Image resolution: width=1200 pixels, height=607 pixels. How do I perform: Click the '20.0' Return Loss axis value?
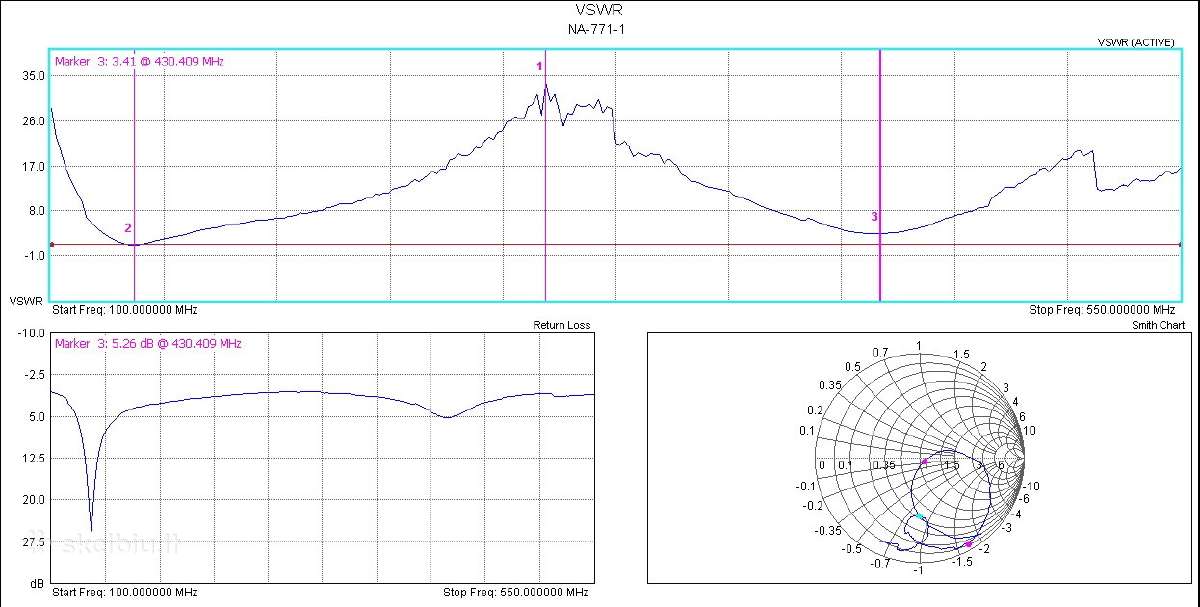coord(33,500)
